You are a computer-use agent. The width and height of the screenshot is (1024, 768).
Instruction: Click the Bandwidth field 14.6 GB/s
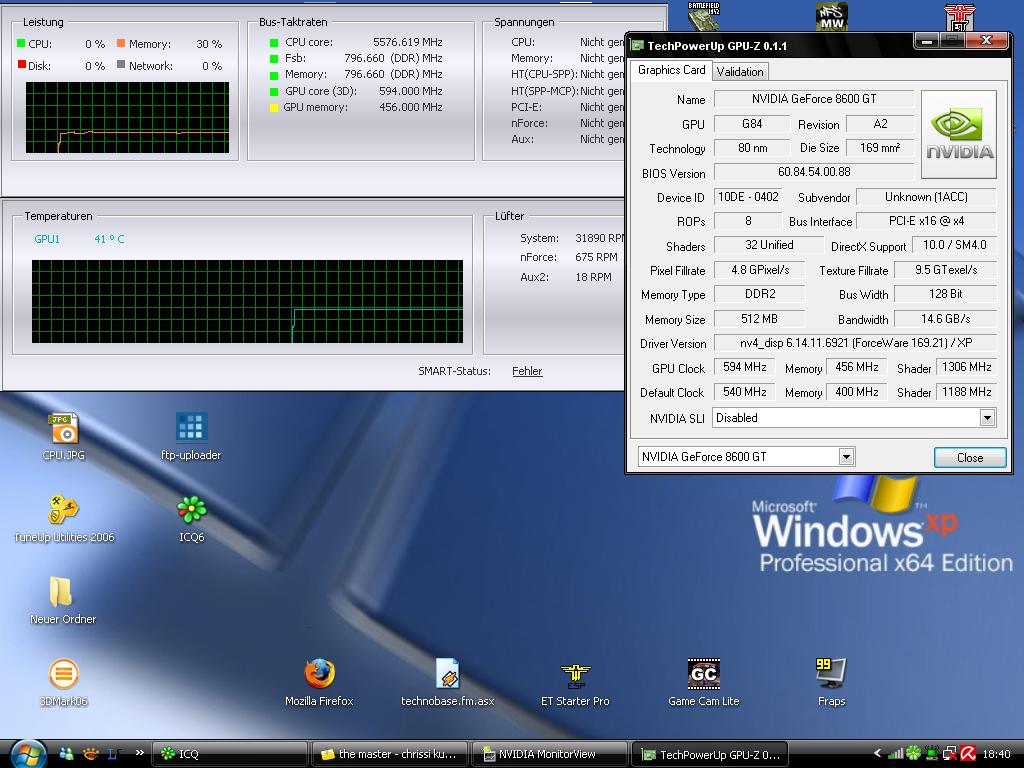point(946,319)
